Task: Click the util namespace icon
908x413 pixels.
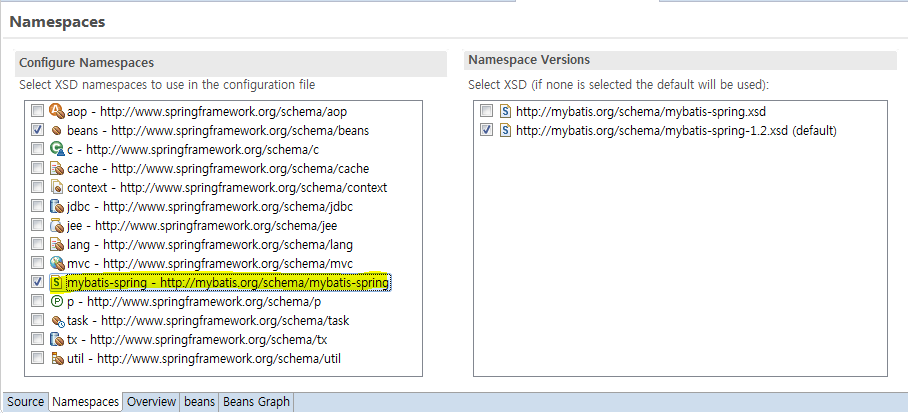Action: pos(56,359)
